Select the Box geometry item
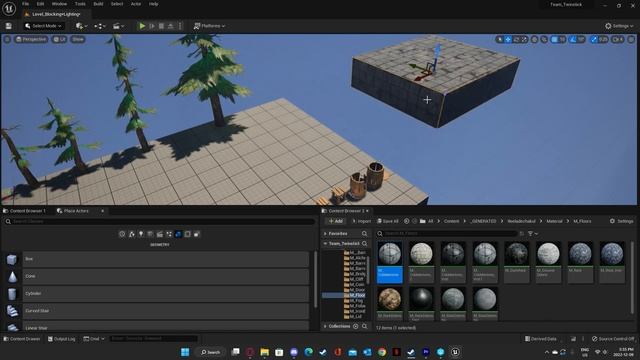Image resolution: width=640 pixels, height=360 pixels. pyautogui.click(x=166, y=259)
